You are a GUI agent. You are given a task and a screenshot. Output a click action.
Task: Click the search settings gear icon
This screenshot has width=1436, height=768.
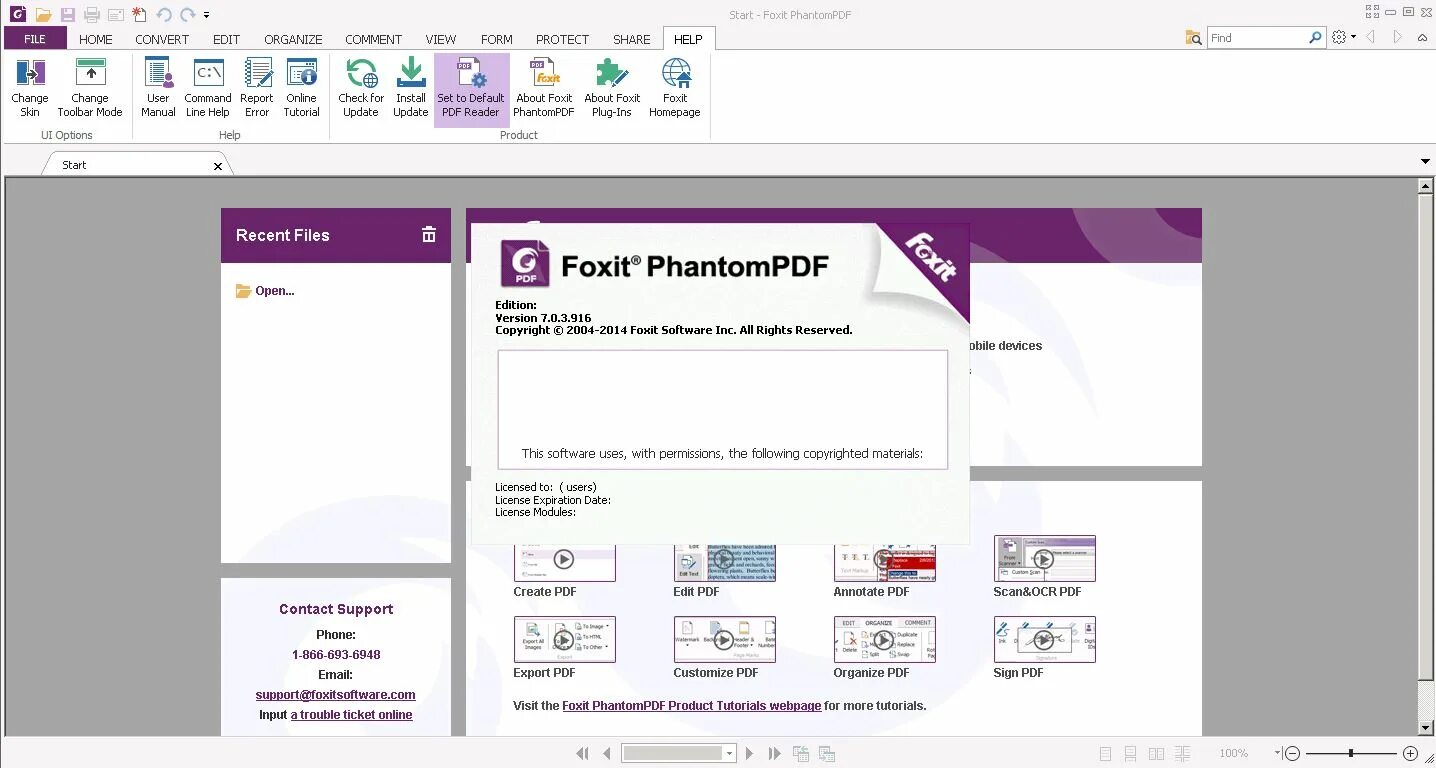point(1340,37)
